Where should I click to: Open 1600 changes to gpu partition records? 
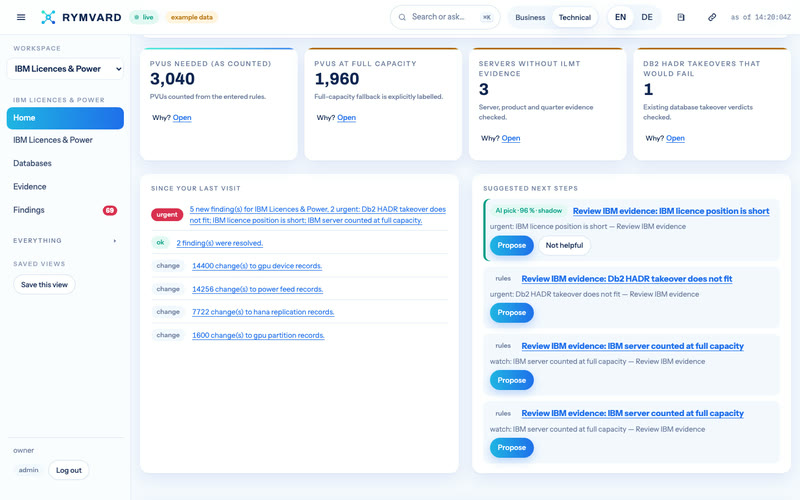tap(258, 335)
